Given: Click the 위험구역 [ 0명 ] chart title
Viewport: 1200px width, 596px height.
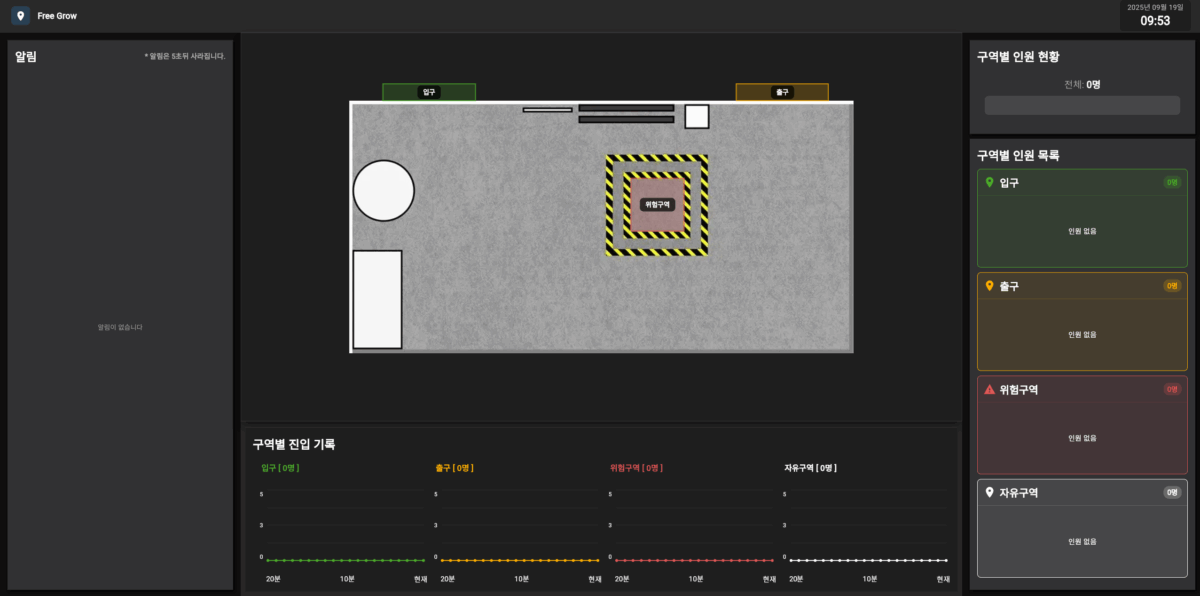Looking at the screenshot, I should pos(636,468).
